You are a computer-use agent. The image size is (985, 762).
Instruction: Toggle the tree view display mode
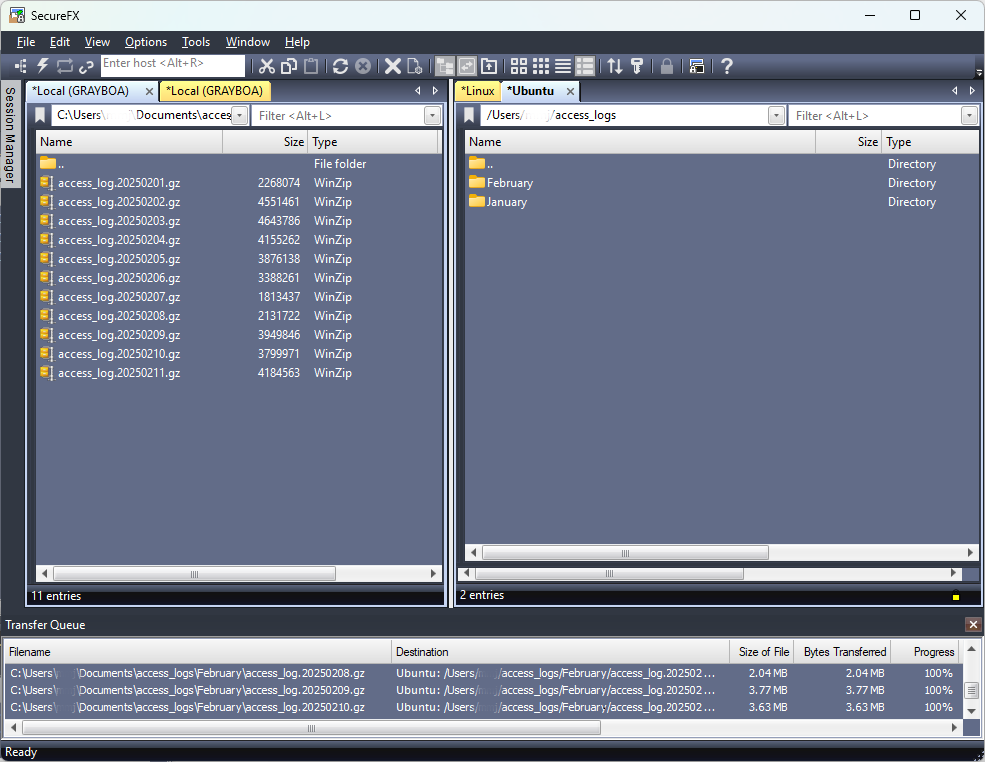point(444,66)
